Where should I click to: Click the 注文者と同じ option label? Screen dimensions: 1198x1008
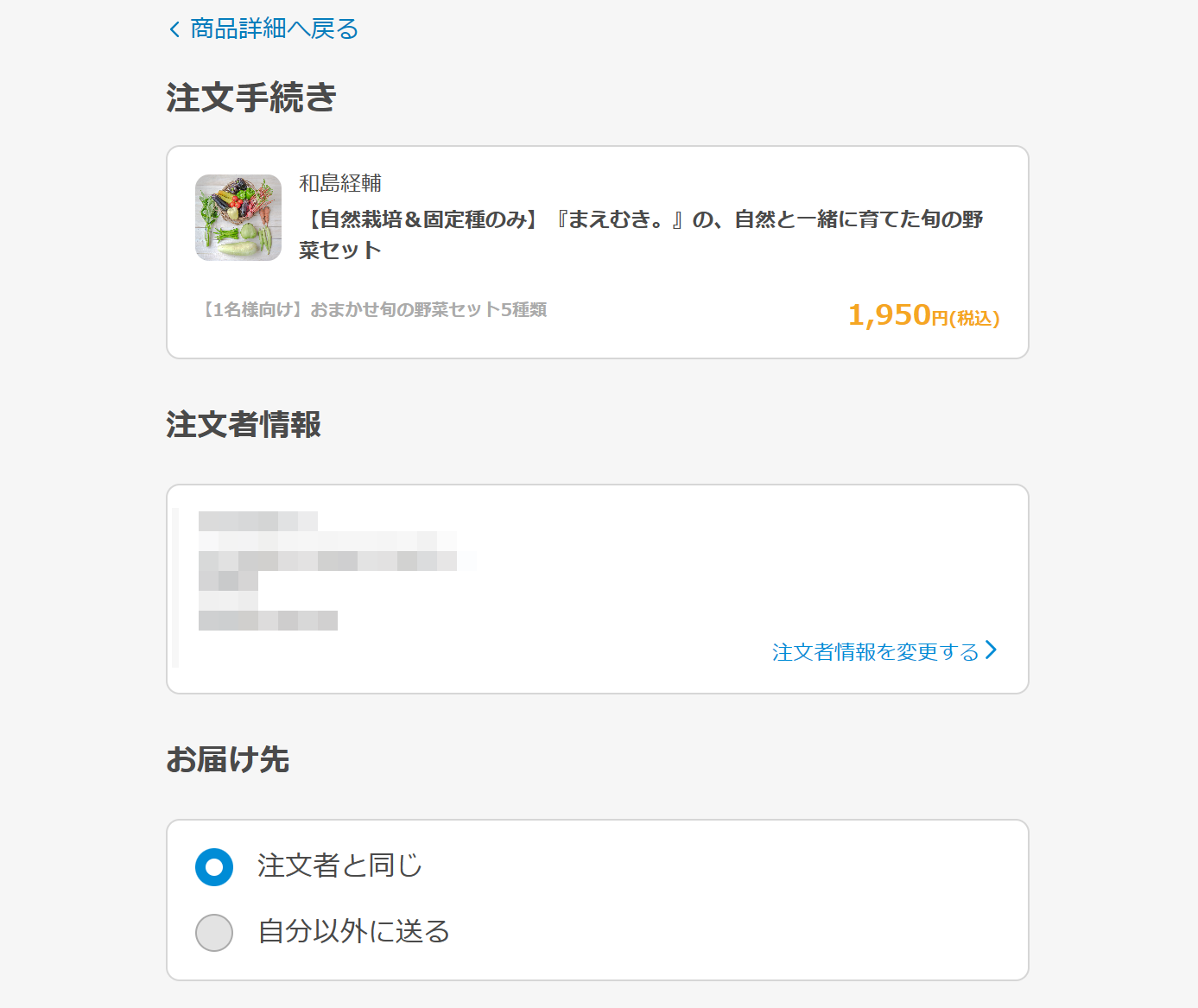tap(339, 865)
